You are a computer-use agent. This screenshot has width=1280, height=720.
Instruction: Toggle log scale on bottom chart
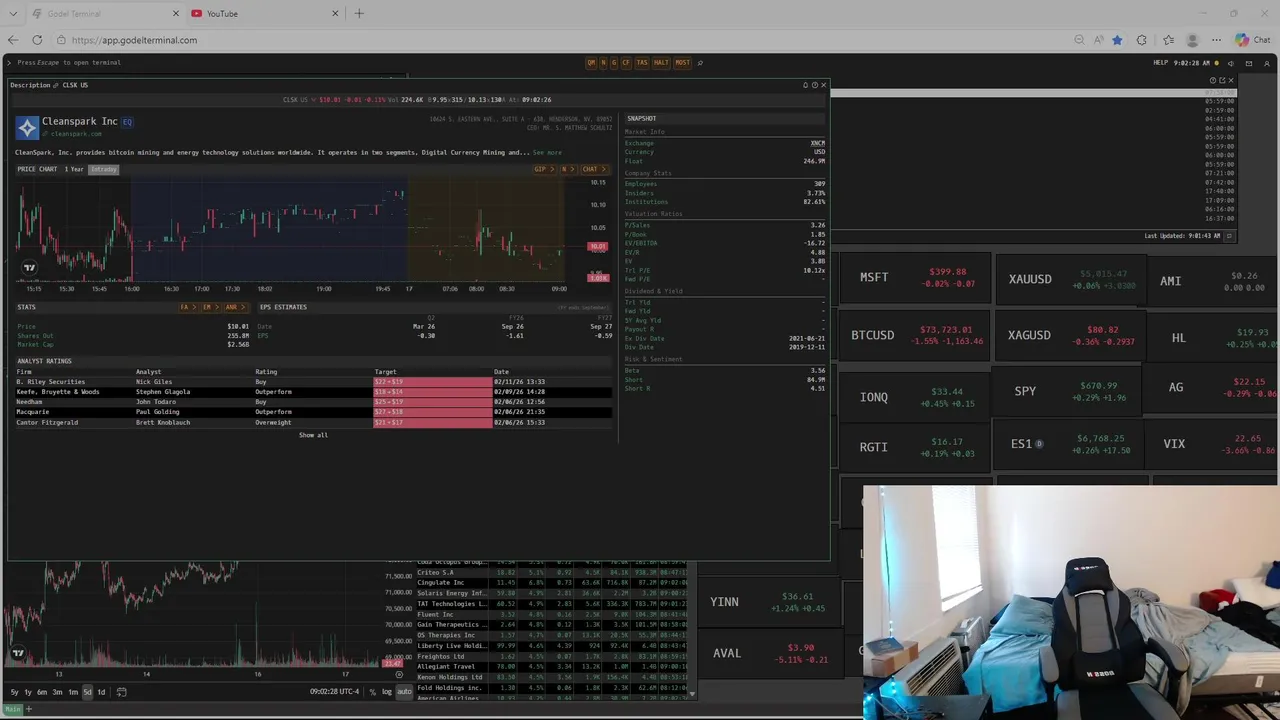[386, 692]
